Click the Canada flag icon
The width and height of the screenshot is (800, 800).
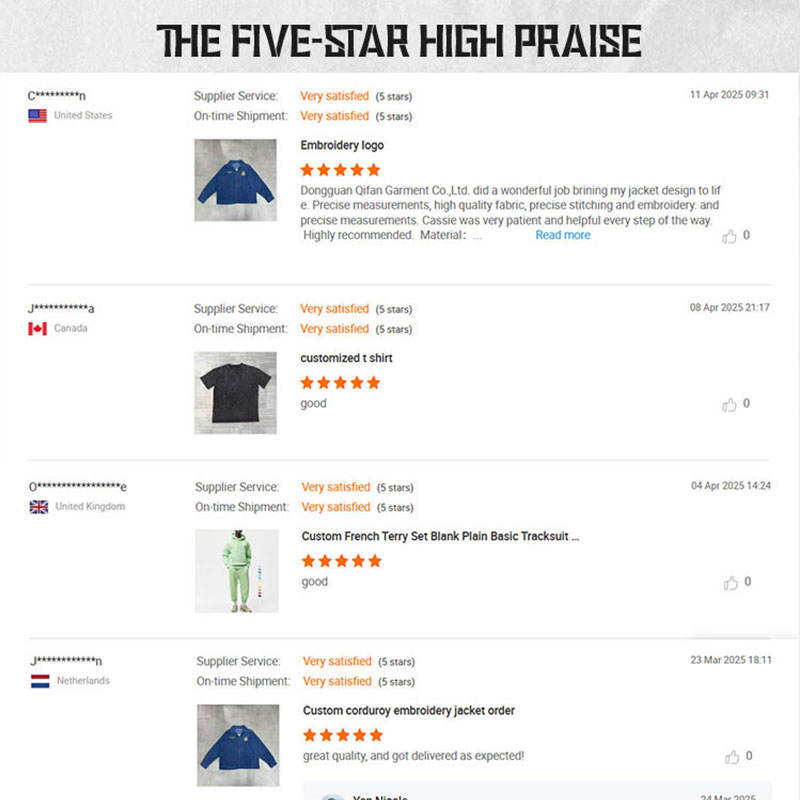(x=38, y=329)
